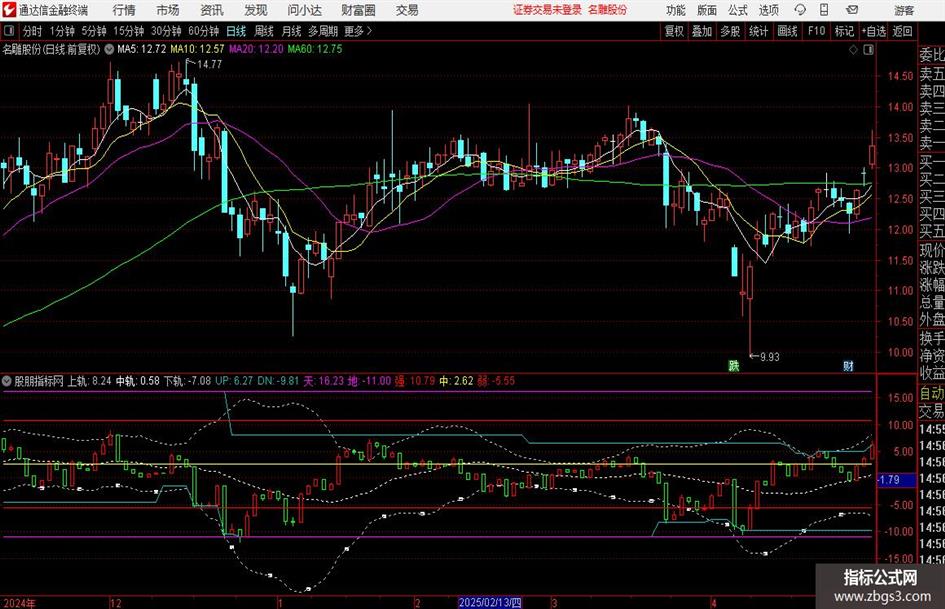Switch to the 30分钟 period tab
Viewport: 945px width, 609px height.
point(166,31)
